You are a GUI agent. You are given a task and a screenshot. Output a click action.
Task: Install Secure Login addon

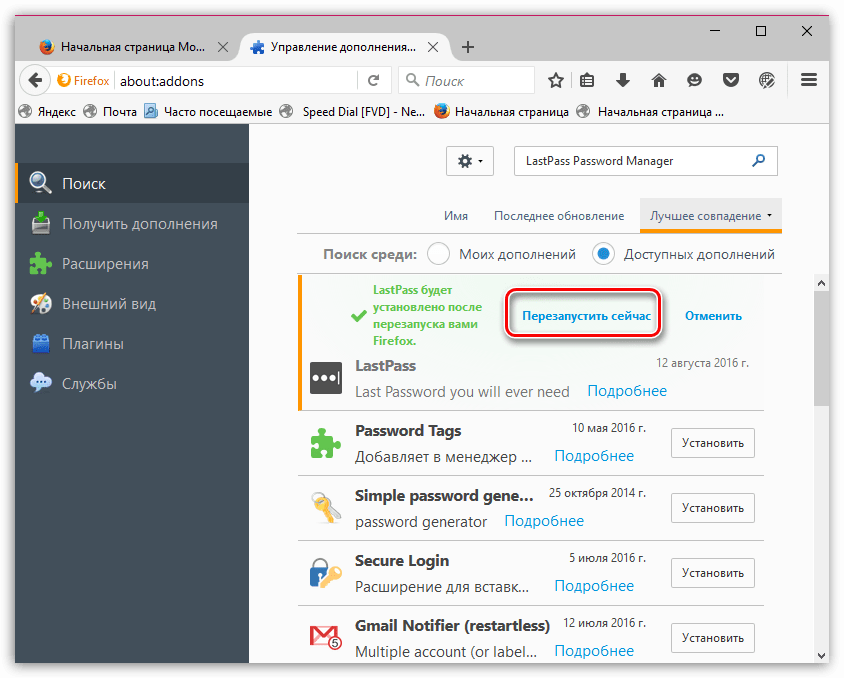click(x=713, y=573)
